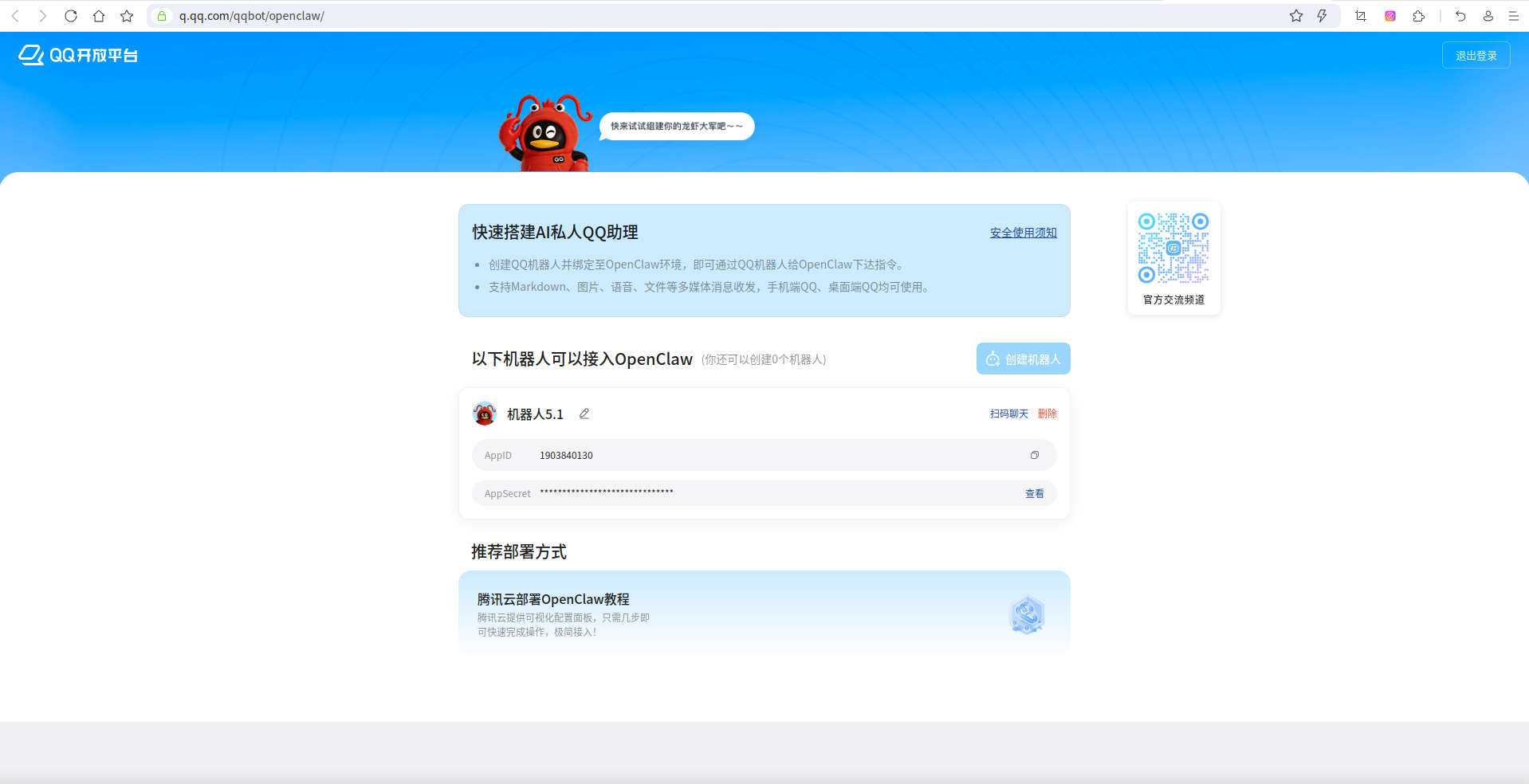Viewport: 1529px width, 784px height.
Task: Click the 创建机器人 button
Action: (1024, 359)
